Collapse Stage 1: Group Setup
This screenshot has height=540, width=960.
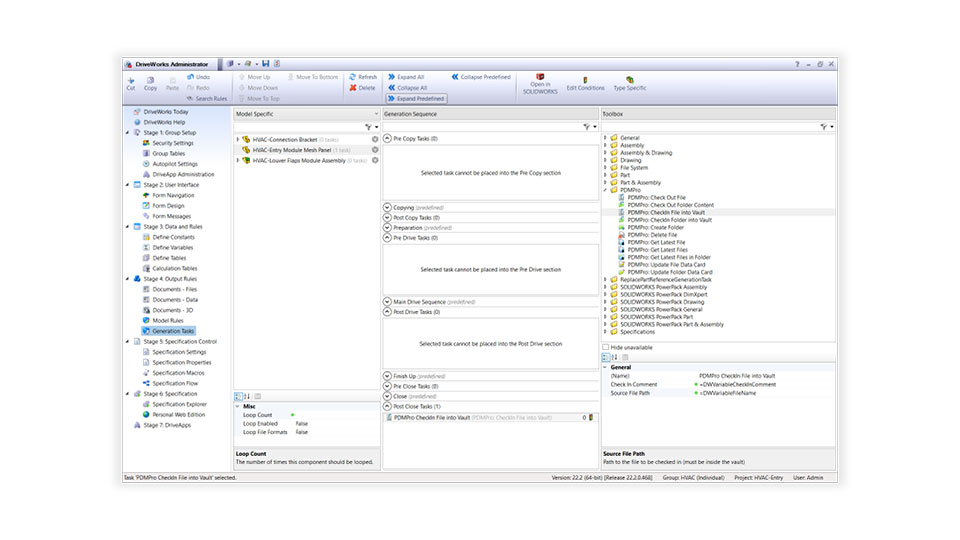(x=128, y=133)
